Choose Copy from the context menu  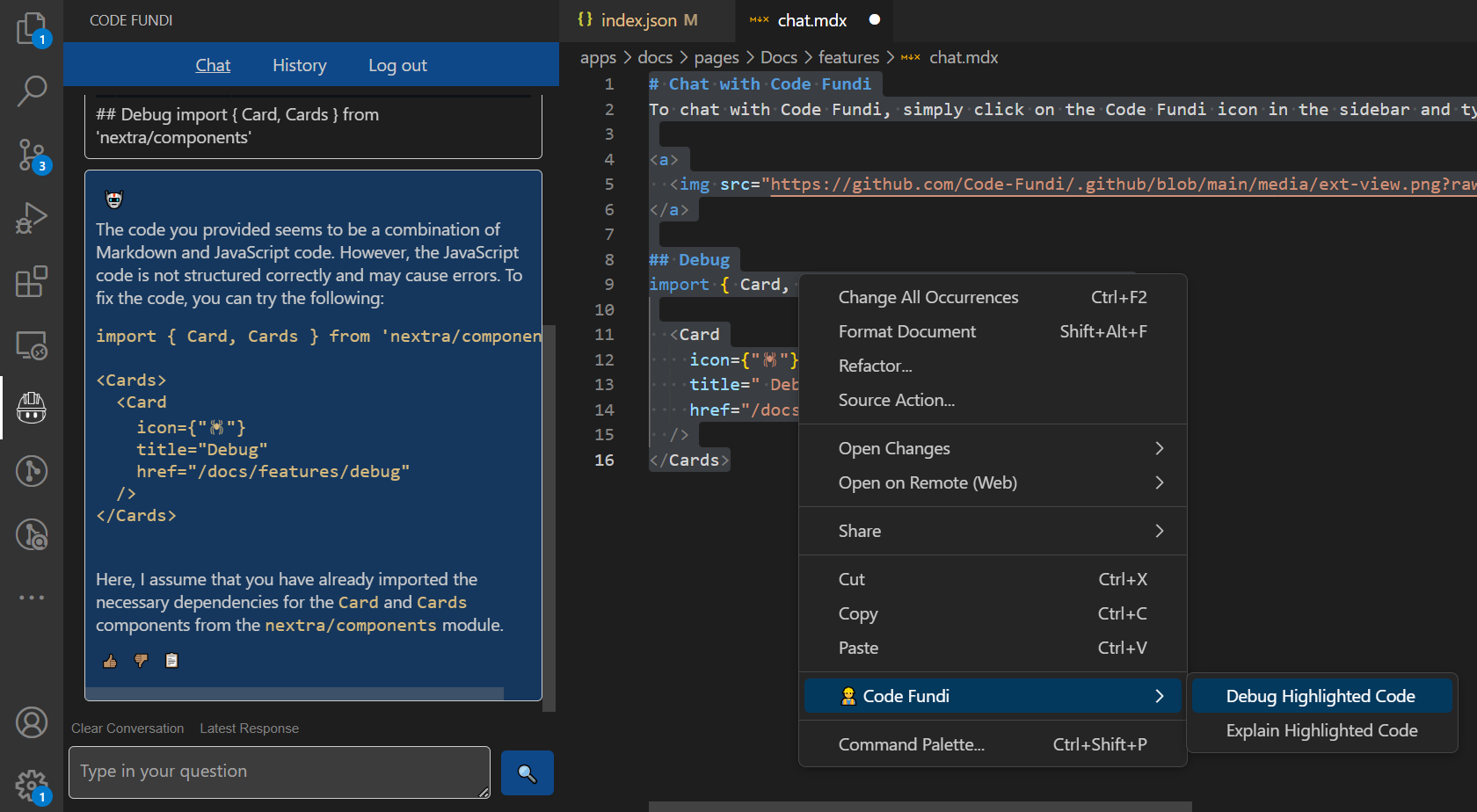(x=993, y=613)
